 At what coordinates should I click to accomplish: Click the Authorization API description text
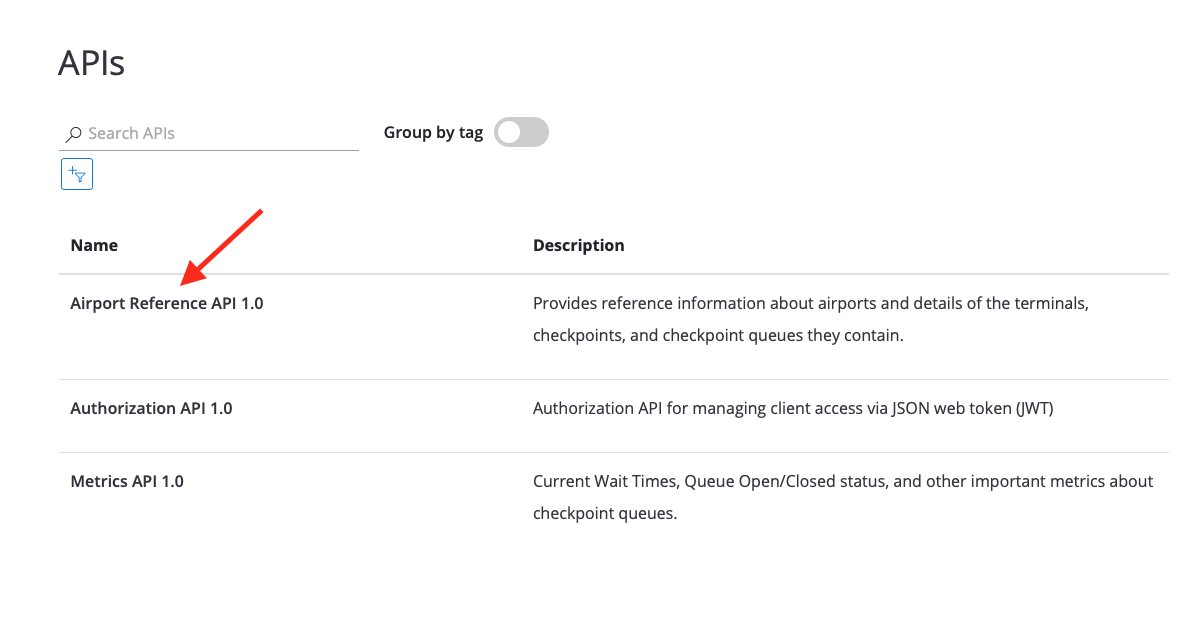tap(792, 408)
